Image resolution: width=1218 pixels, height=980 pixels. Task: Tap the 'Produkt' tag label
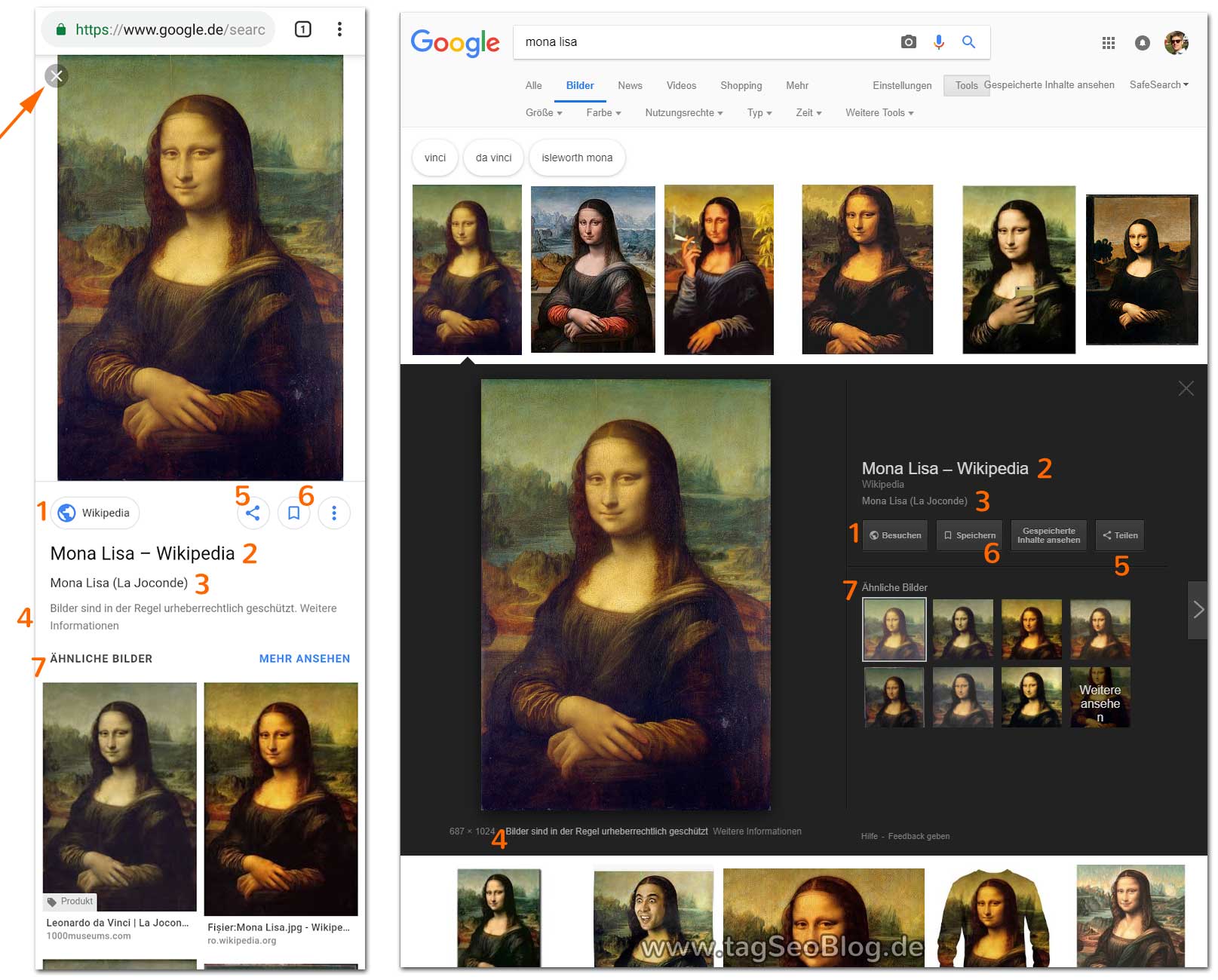pos(69,902)
